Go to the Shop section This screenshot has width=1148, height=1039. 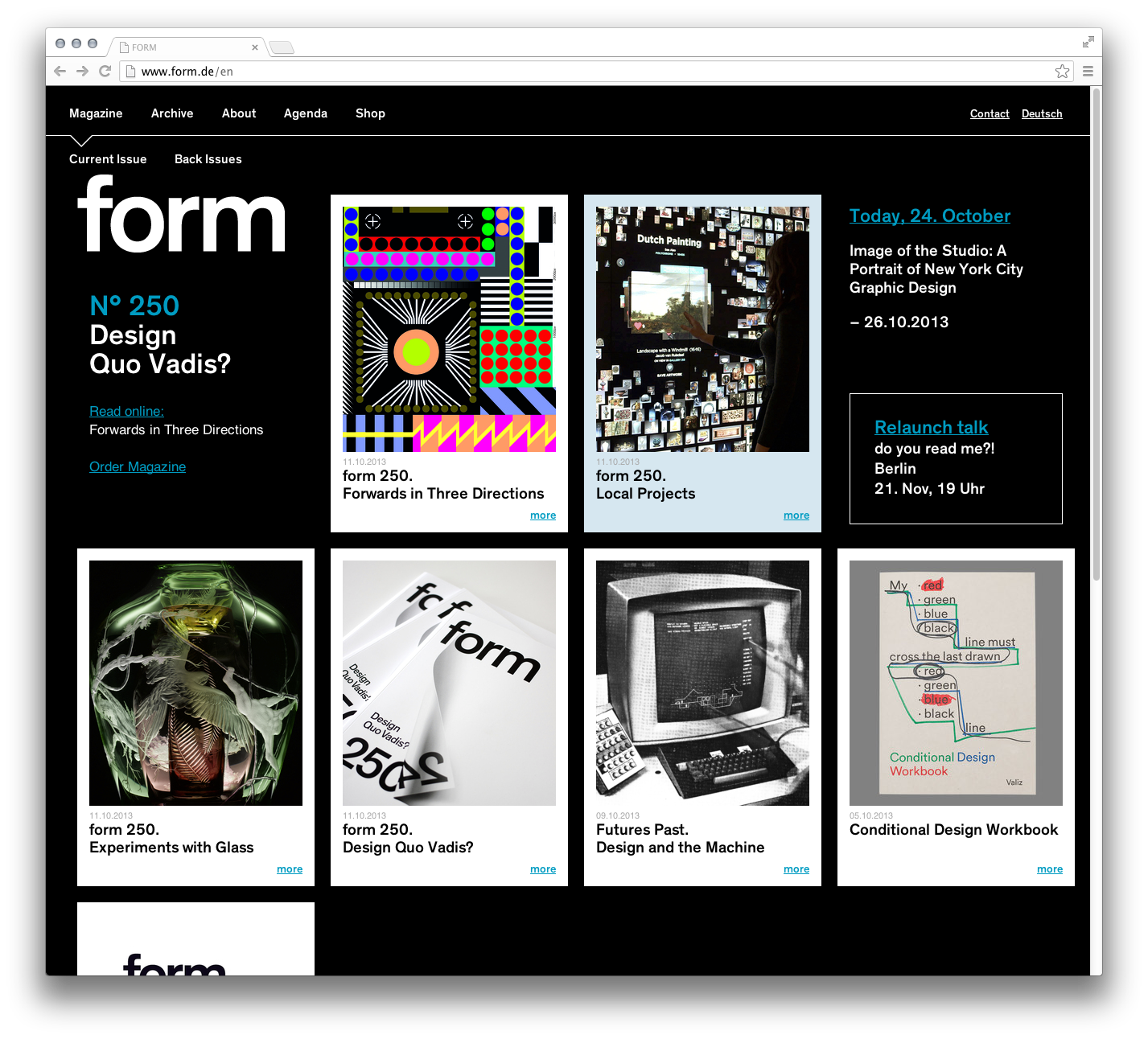tap(370, 113)
